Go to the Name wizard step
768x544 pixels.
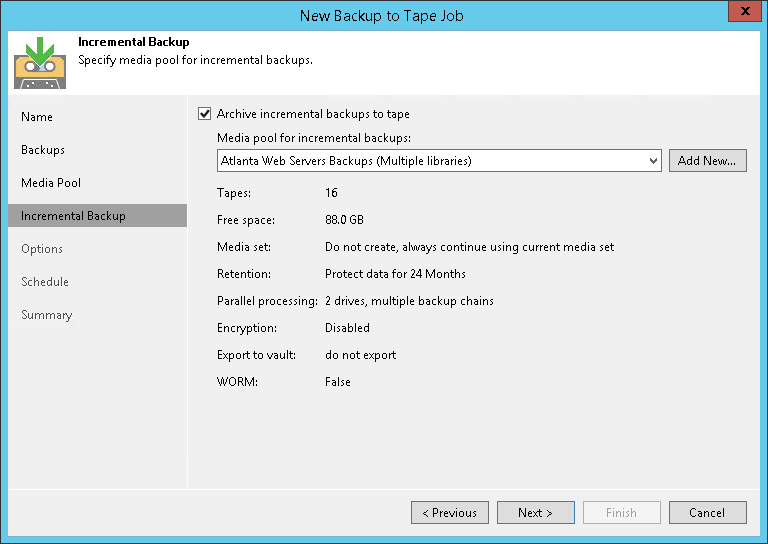pos(37,117)
